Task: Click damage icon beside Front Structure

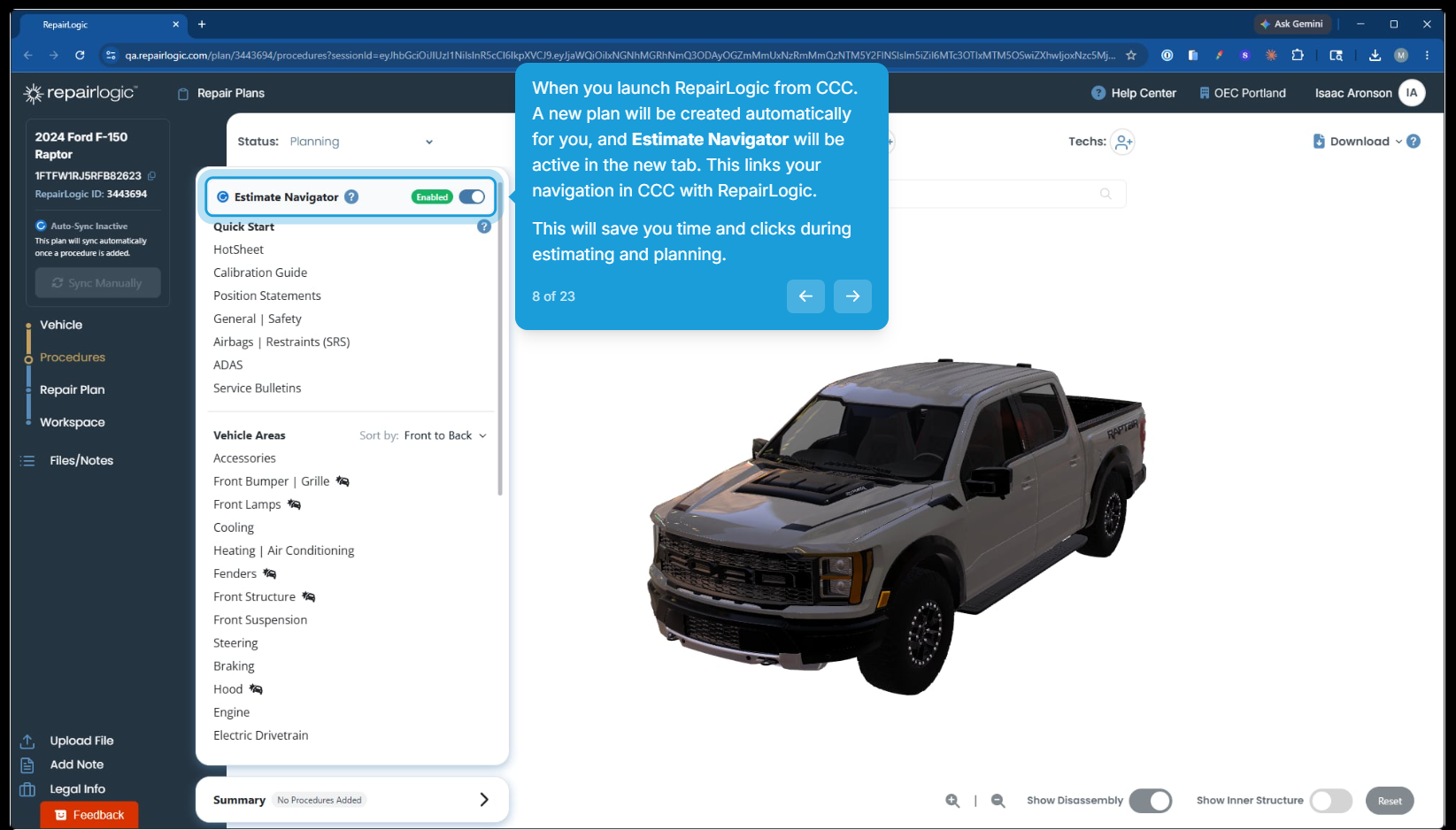Action: (308, 596)
